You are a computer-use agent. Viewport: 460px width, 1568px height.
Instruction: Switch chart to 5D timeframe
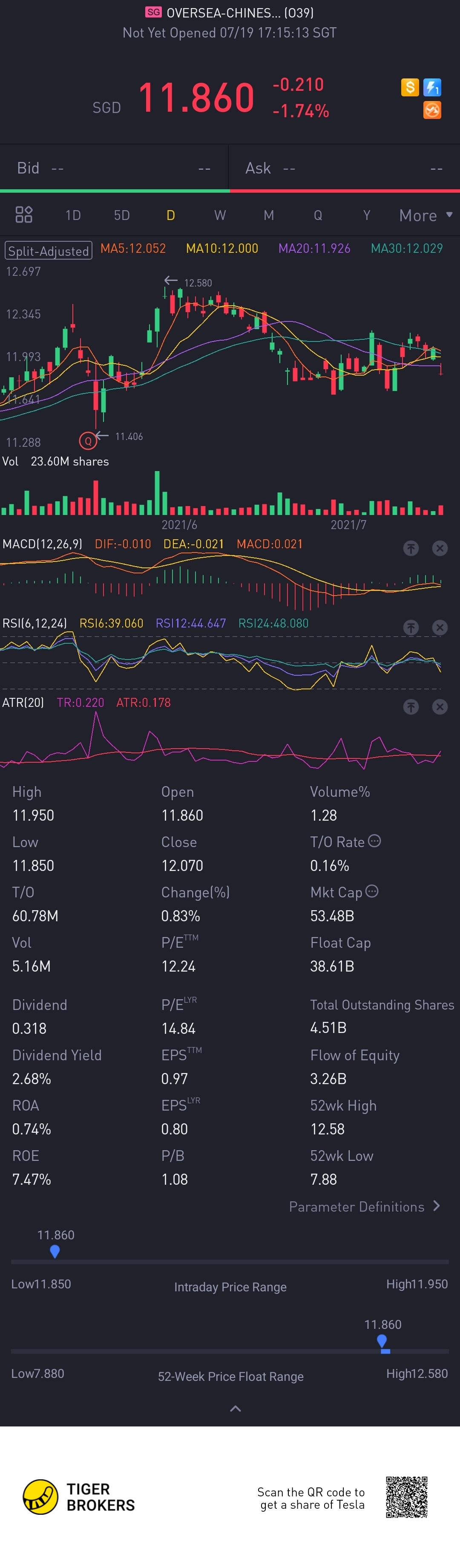pos(122,215)
